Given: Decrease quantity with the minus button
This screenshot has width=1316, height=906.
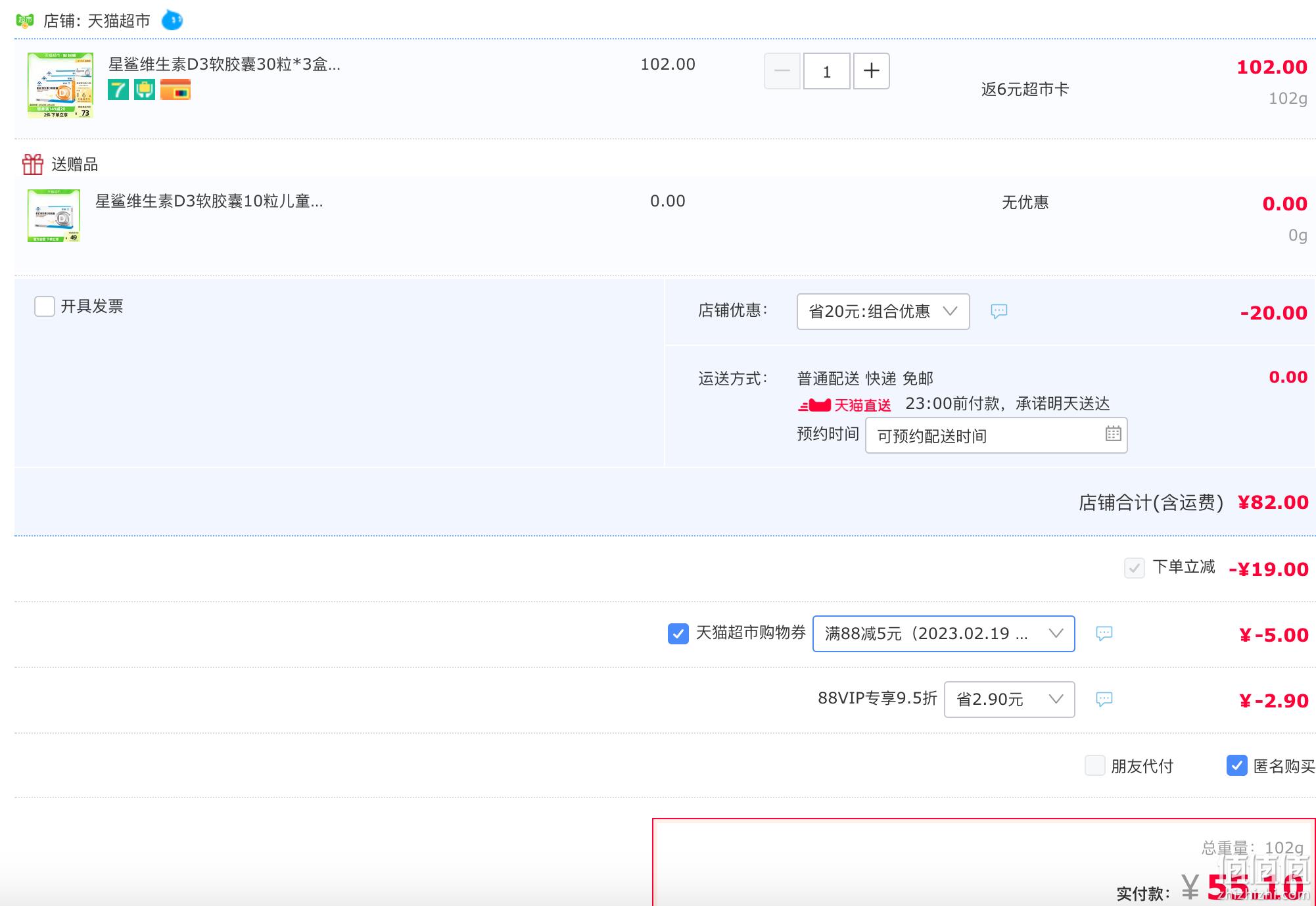Looking at the screenshot, I should [782, 71].
